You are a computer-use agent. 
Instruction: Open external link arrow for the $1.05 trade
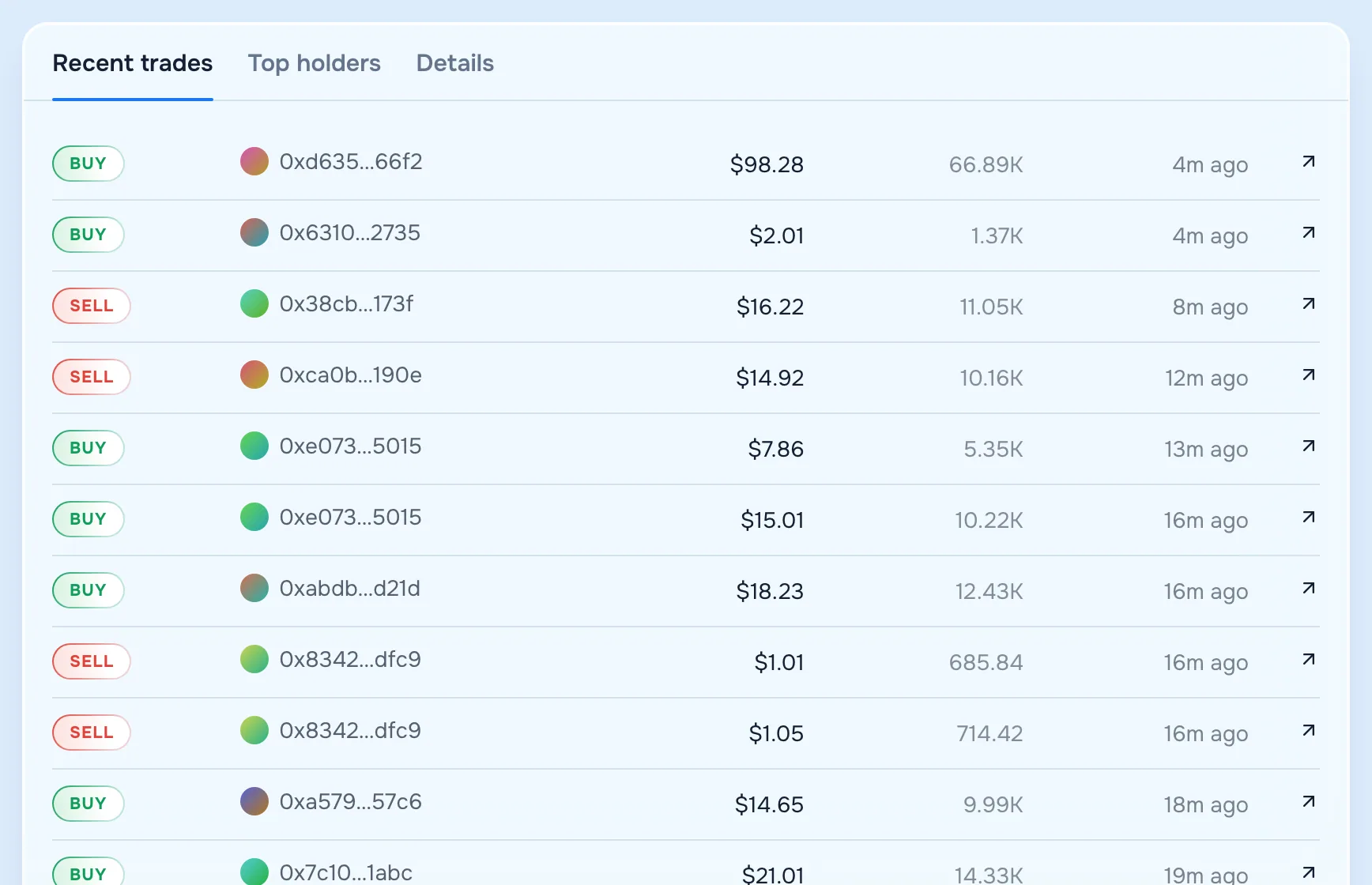[x=1309, y=731]
